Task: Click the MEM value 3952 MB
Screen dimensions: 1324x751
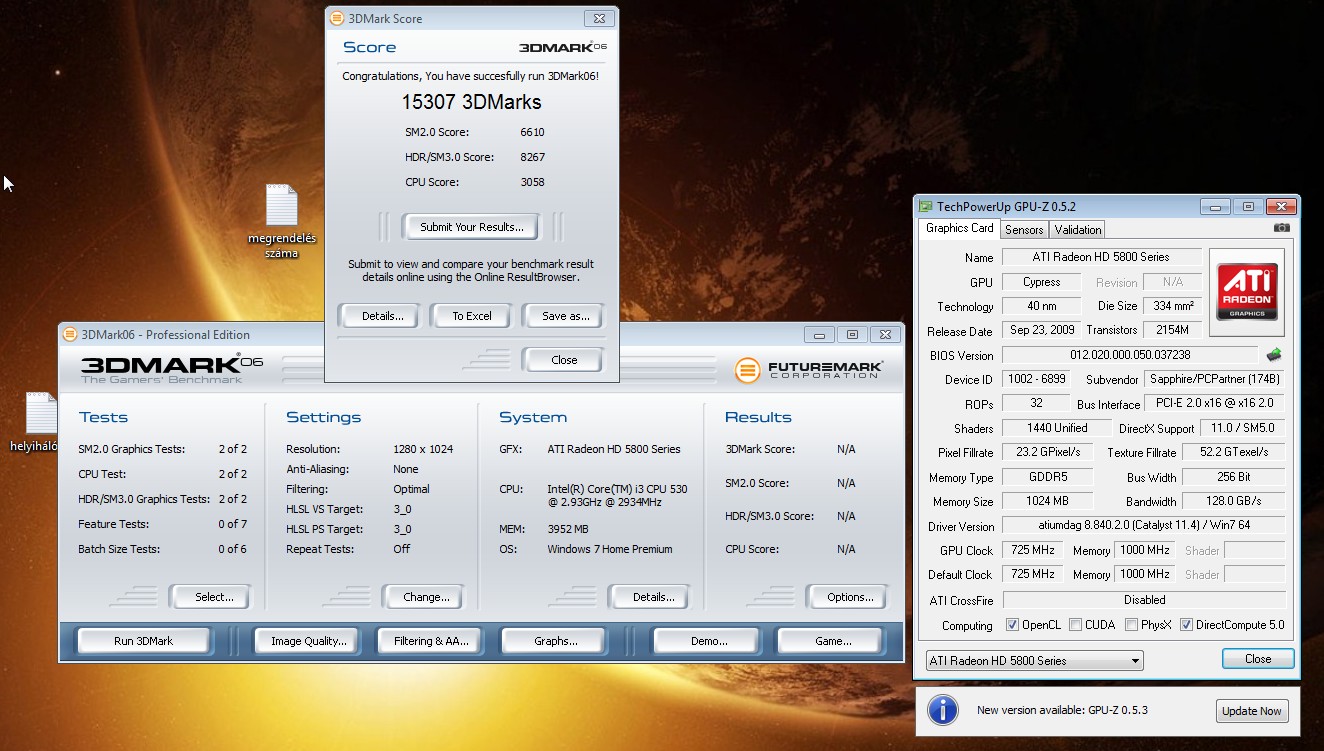Action: coord(568,529)
